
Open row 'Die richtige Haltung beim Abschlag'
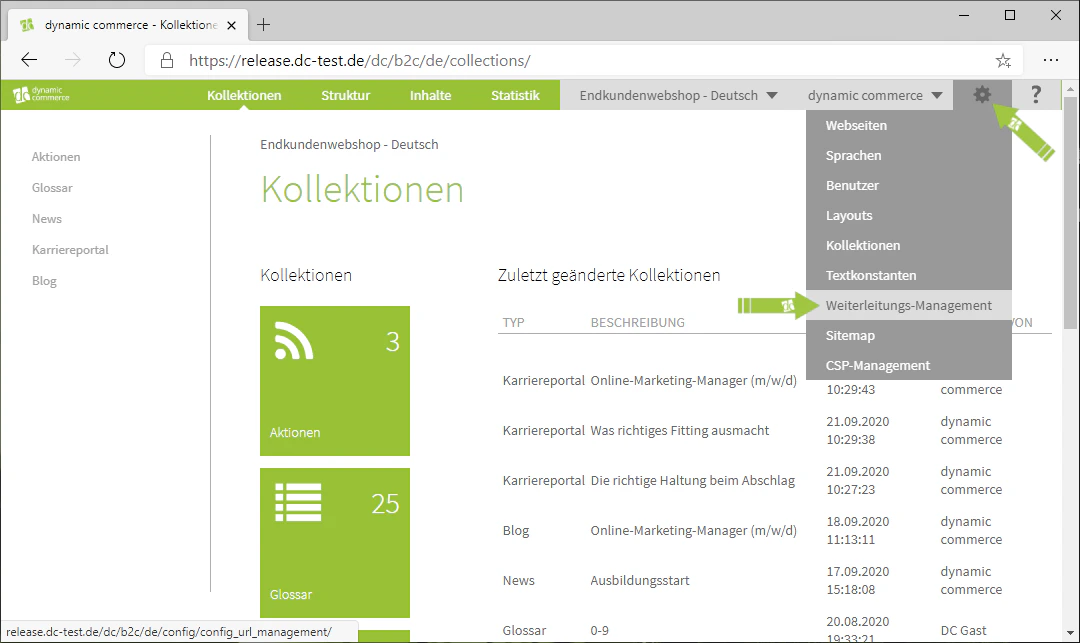692,481
